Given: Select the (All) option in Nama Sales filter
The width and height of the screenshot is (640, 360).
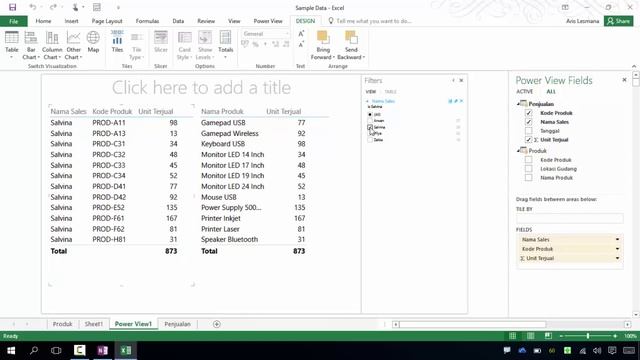Looking at the screenshot, I should pos(370,114).
